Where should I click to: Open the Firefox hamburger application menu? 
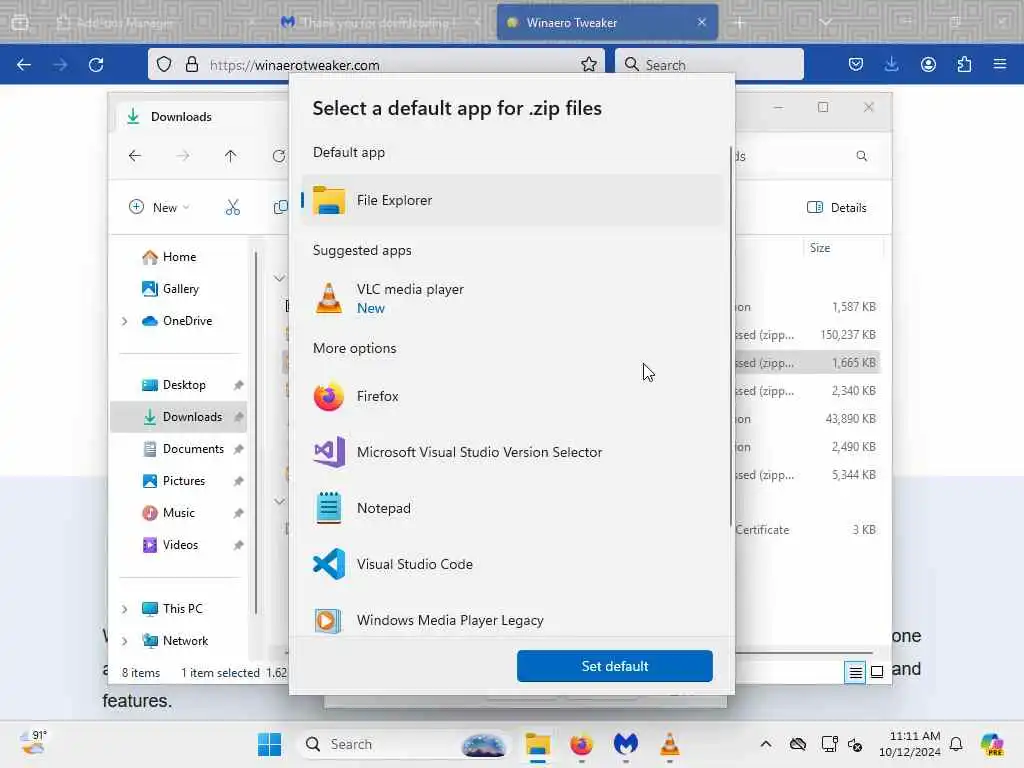(x=1000, y=65)
